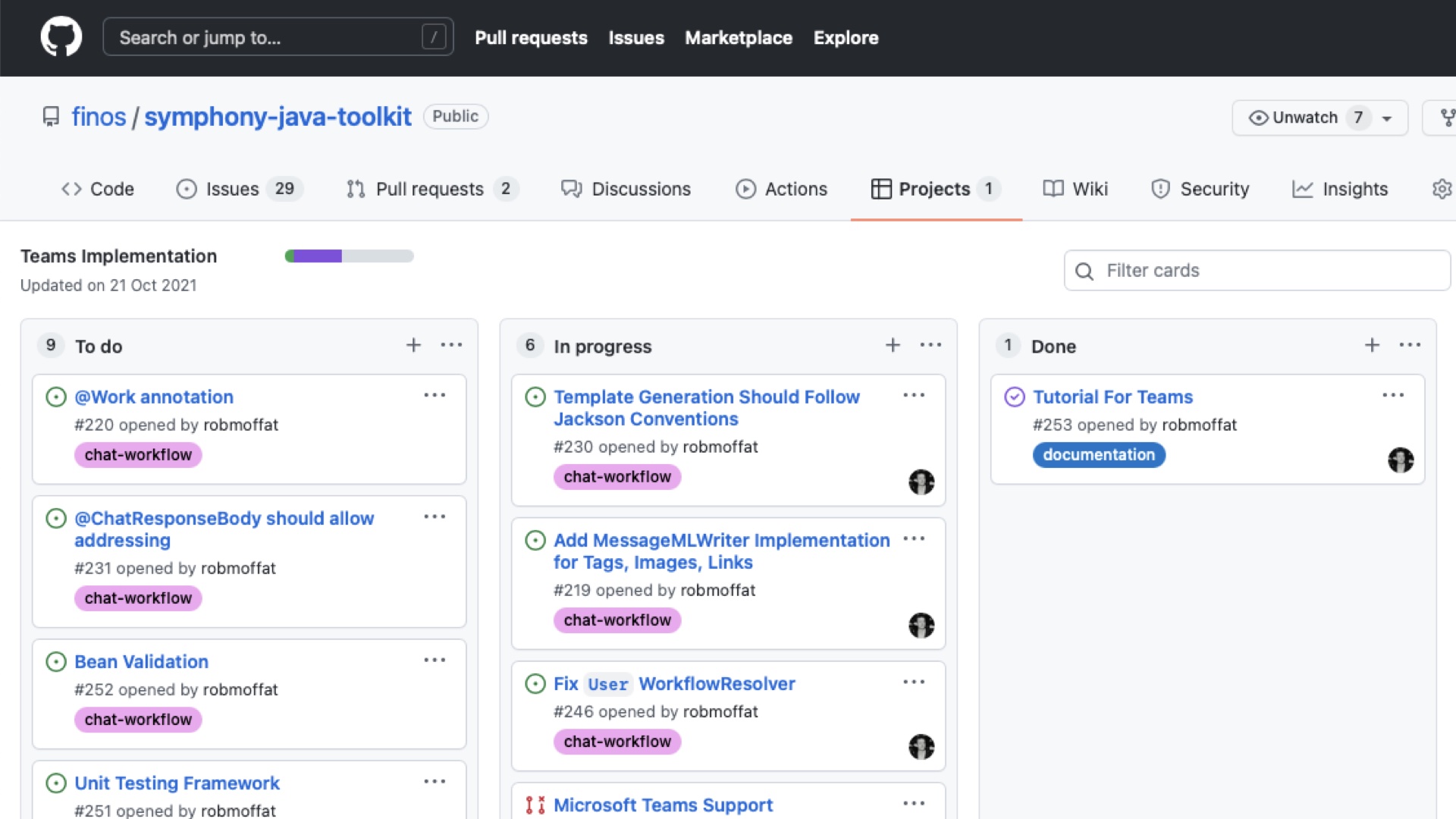Image resolution: width=1456 pixels, height=819 pixels.
Task: Open card menu for Template Generation card
Action: [914, 395]
